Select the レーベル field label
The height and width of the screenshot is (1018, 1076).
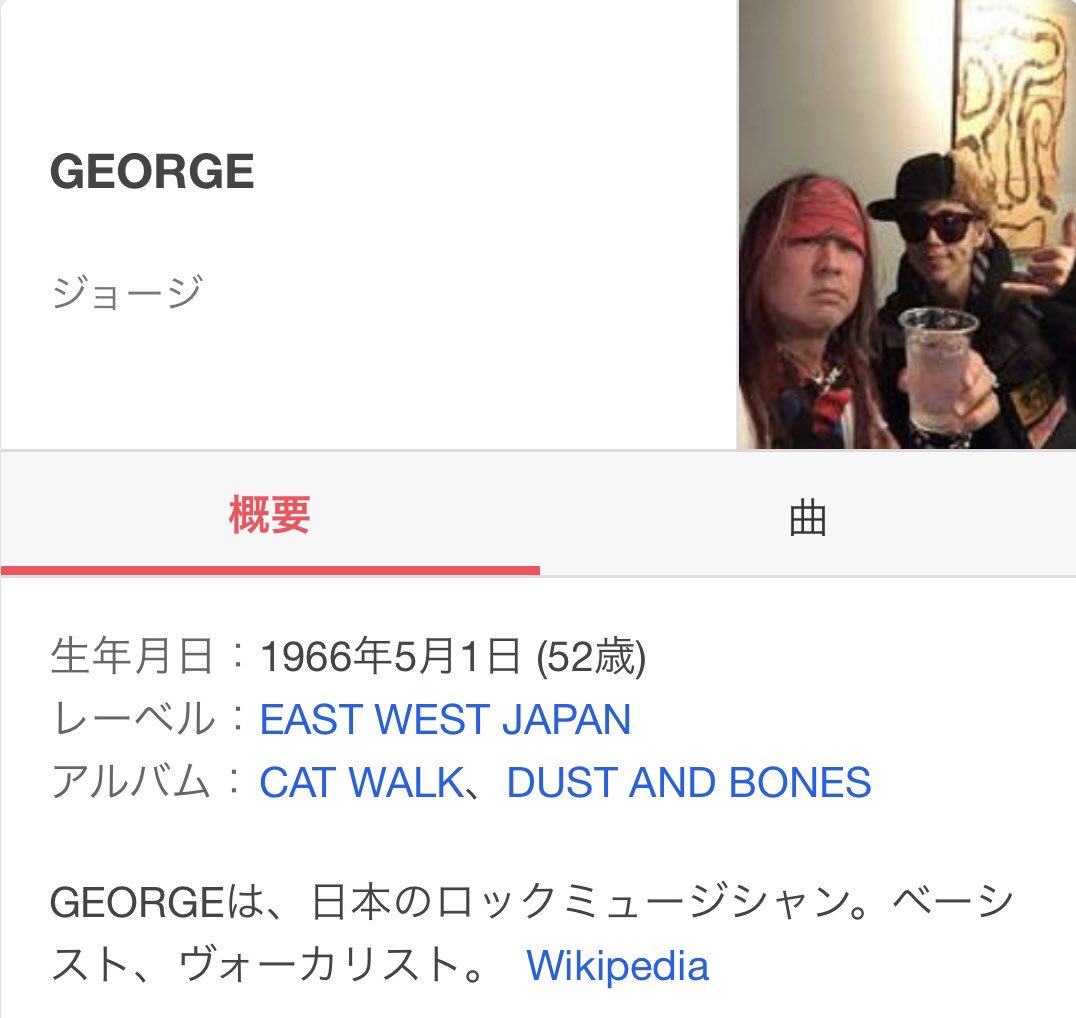[x=133, y=719]
